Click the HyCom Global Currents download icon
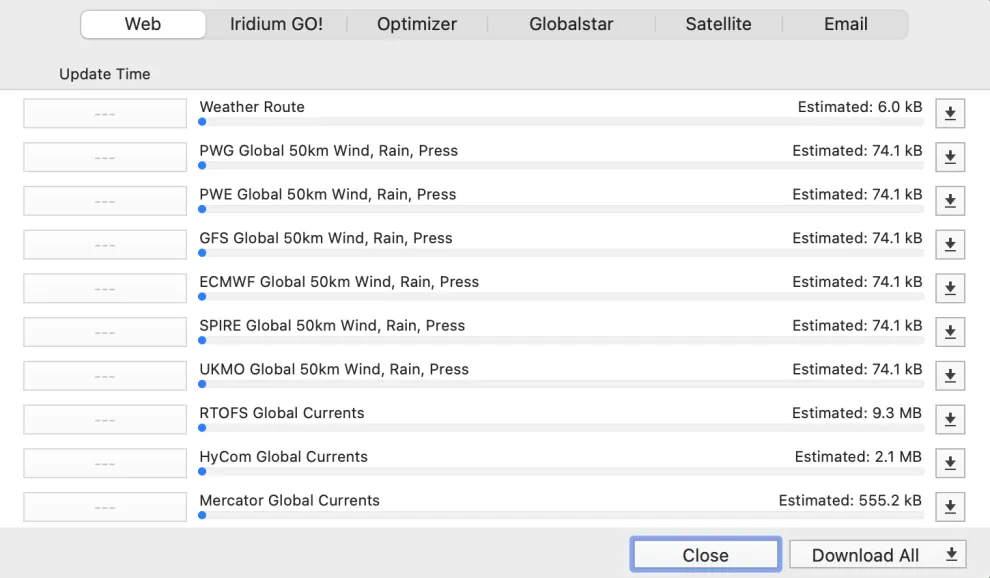 pos(949,463)
